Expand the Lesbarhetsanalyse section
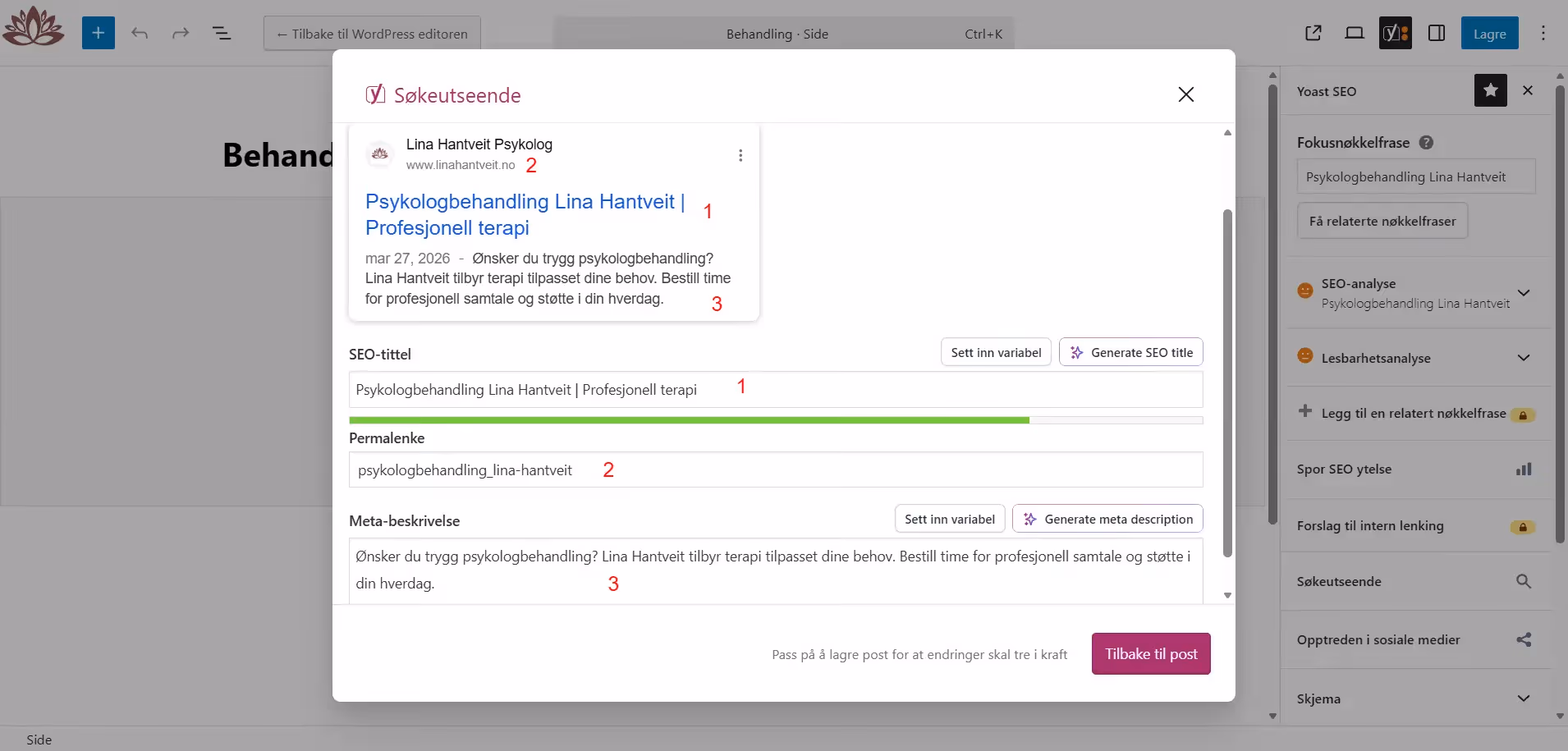 [1416, 358]
